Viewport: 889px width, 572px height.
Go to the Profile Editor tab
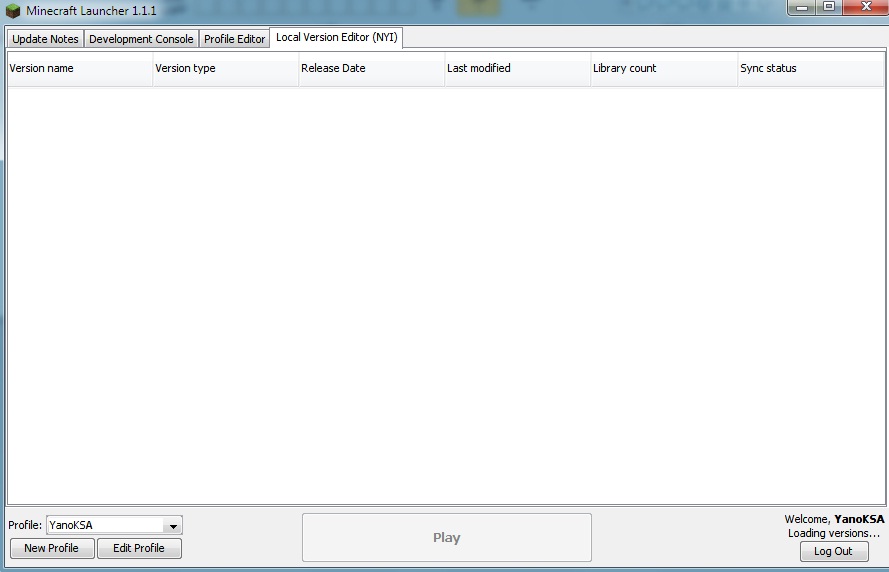coord(234,39)
